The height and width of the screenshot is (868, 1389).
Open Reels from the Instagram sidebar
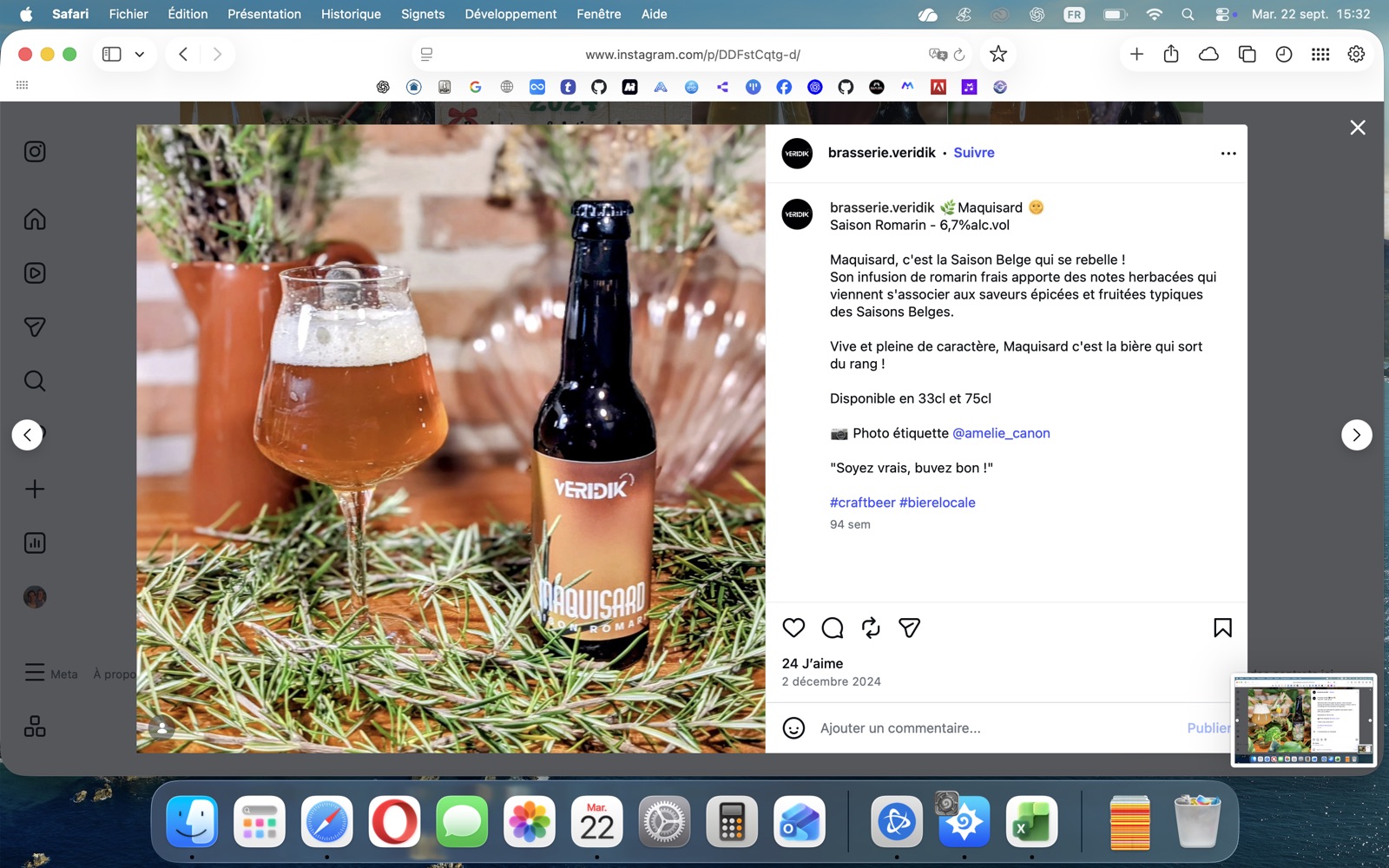(x=35, y=273)
